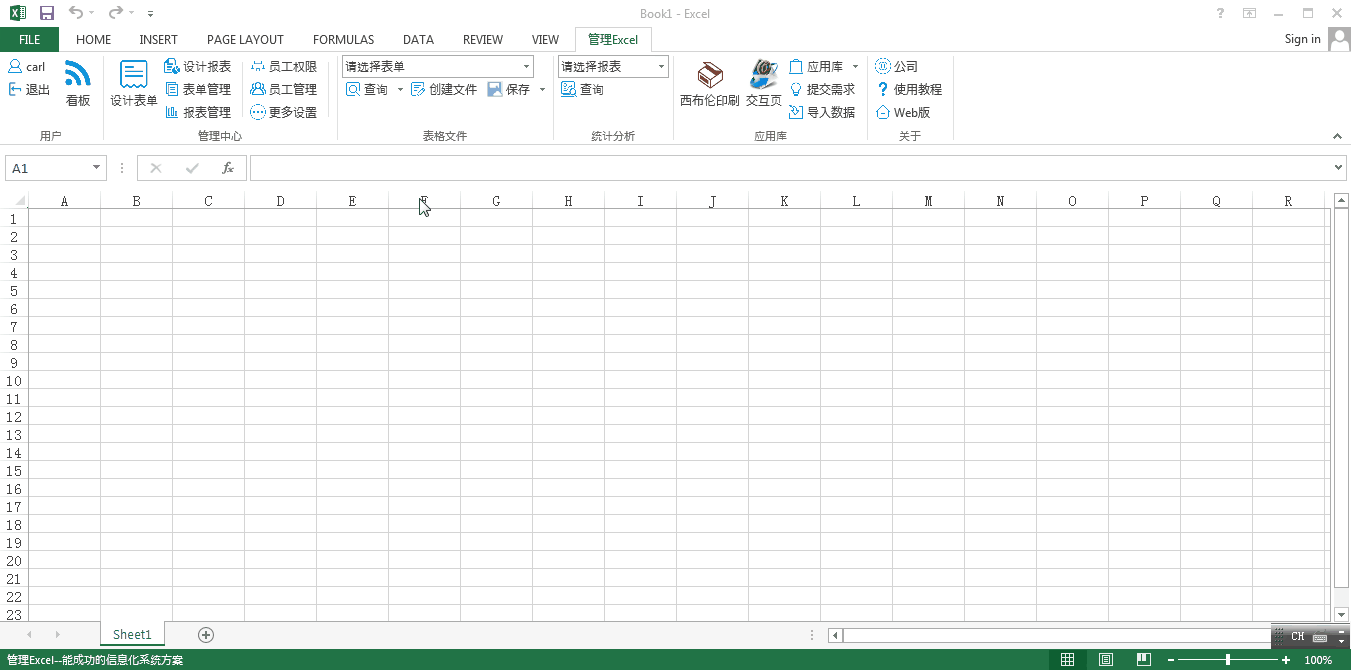Open the FILE tab
1351x670 pixels.
[x=29, y=40]
